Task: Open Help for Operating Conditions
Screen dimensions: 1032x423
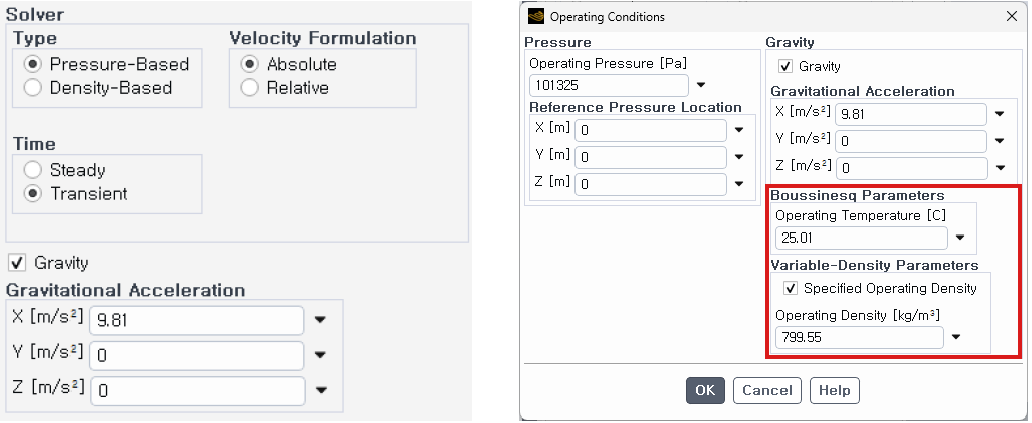Action: [x=834, y=390]
